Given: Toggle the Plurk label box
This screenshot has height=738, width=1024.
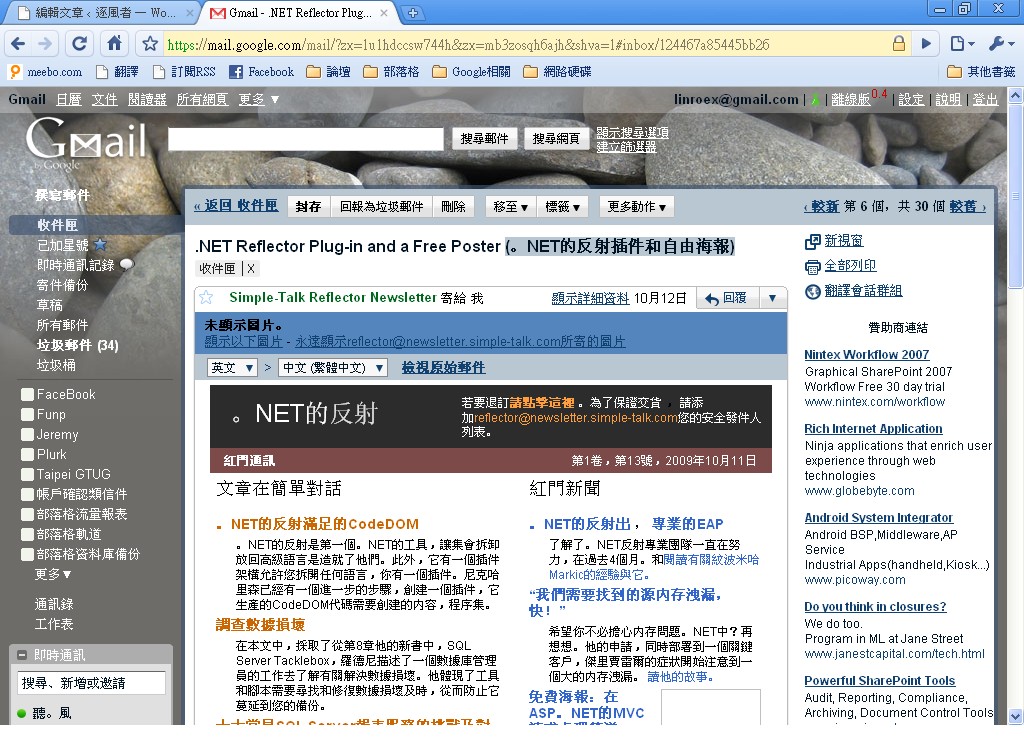Looking at the screenshot, I should (x=27, y=455).
